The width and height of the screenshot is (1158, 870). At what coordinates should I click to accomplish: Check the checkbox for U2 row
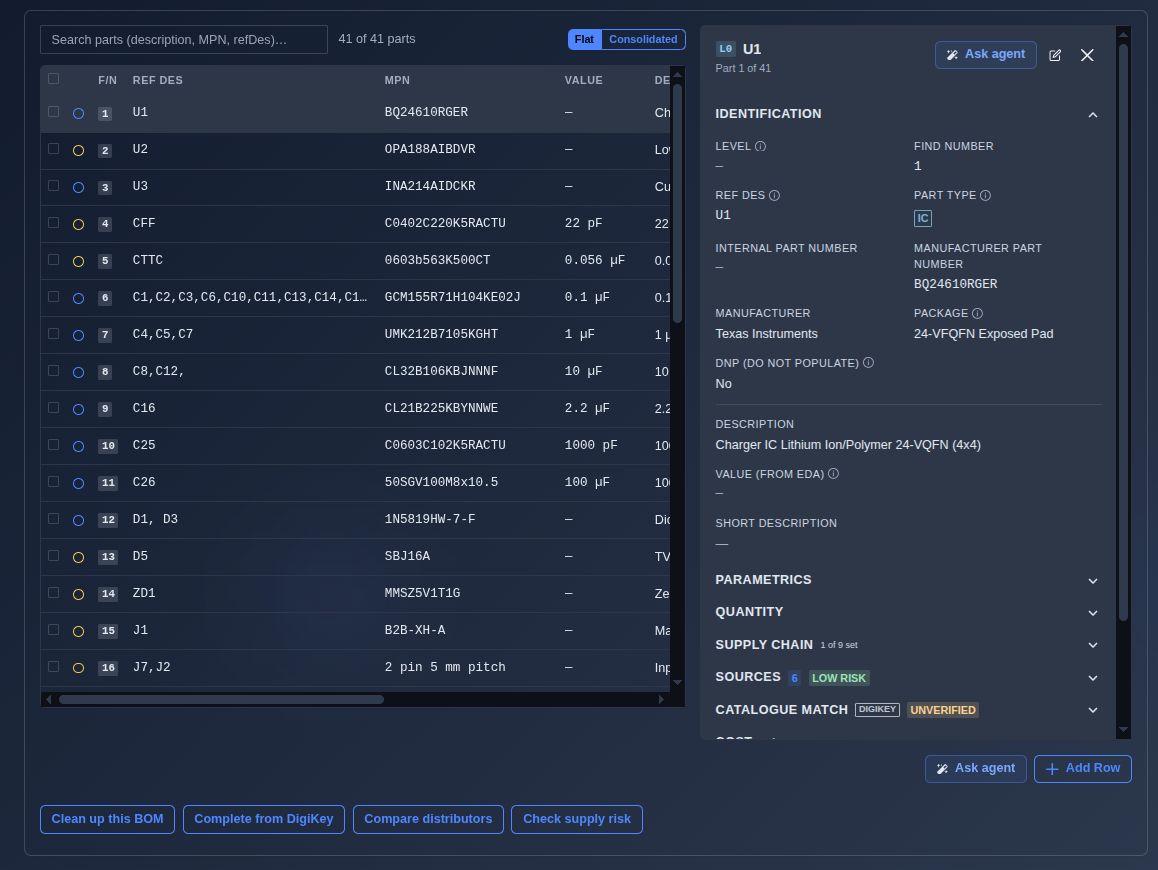point(53,148)
